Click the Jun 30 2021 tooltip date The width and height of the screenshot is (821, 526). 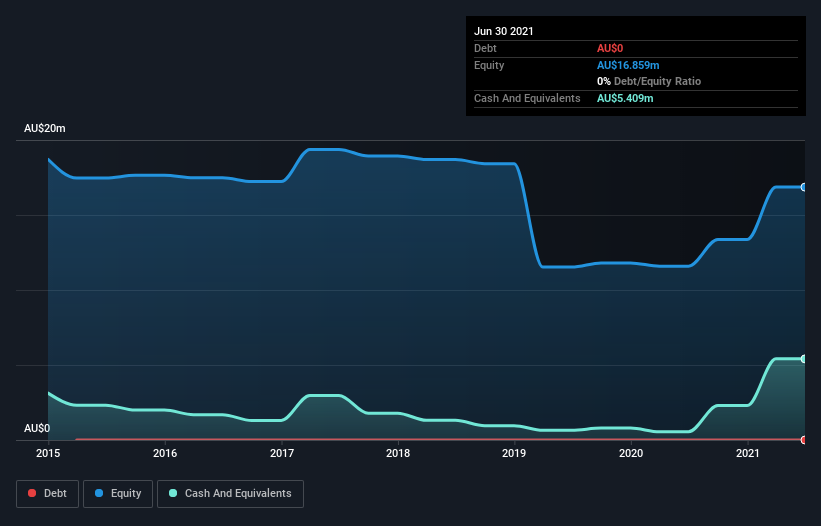point(504,31)
